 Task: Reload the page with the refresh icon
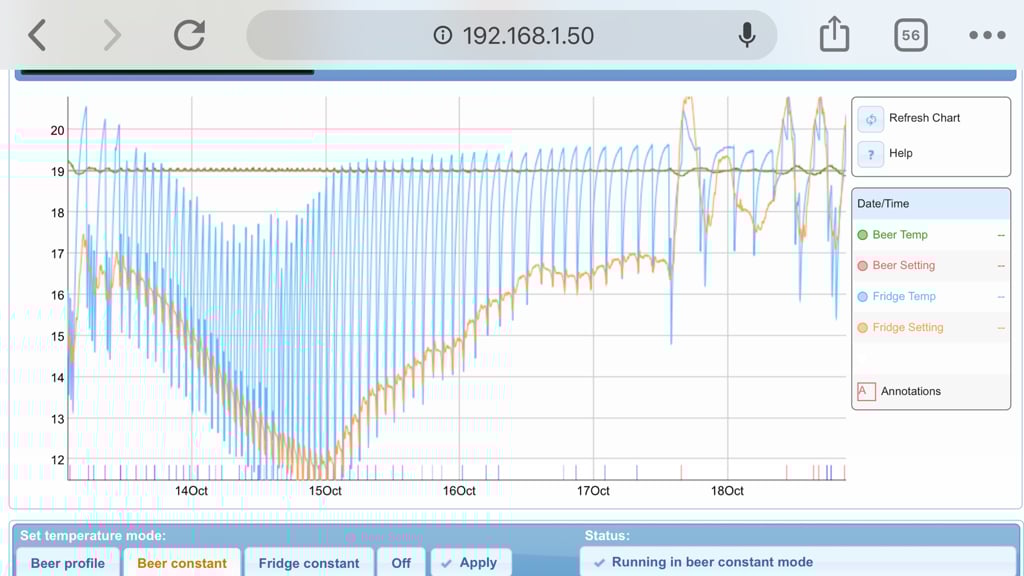(189, 35)
